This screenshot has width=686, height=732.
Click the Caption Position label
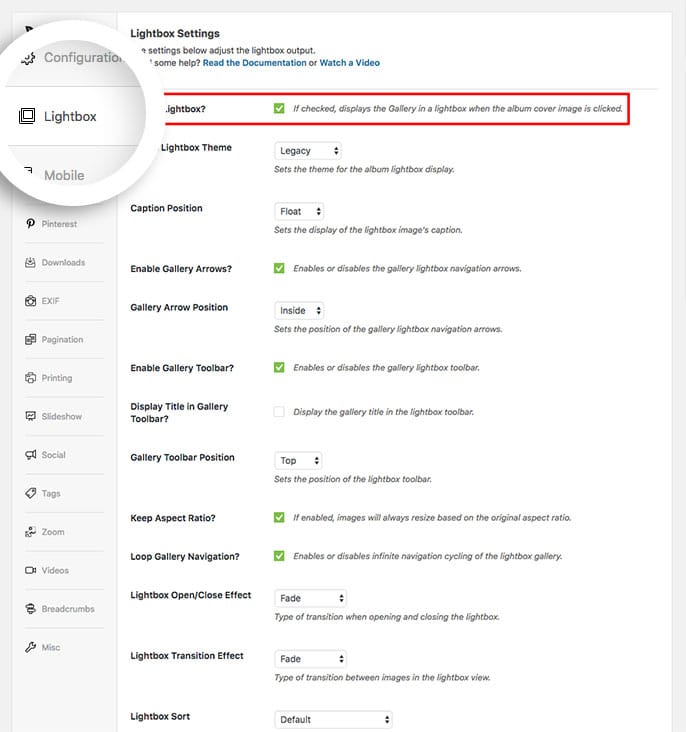pos(166,208)
